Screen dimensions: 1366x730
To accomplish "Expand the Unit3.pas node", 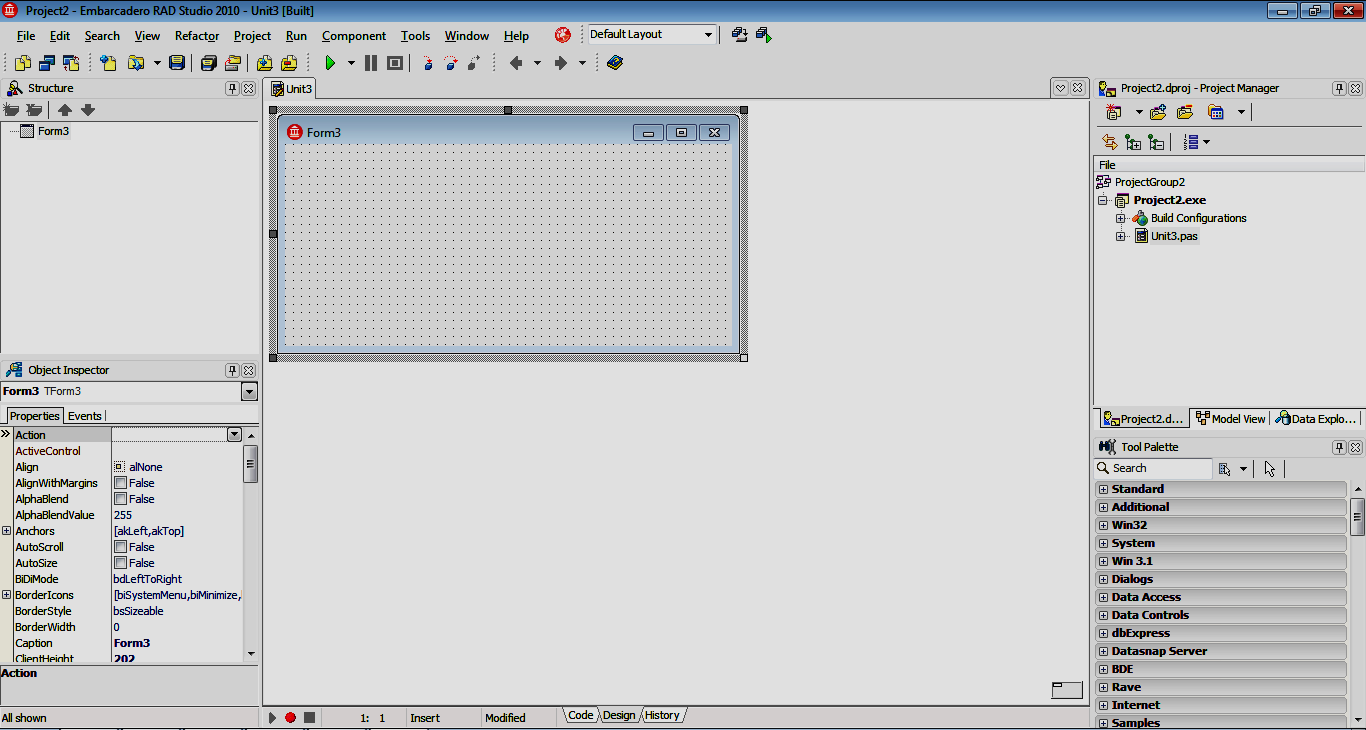I will pyautogui.click(x=1121, y=236).
